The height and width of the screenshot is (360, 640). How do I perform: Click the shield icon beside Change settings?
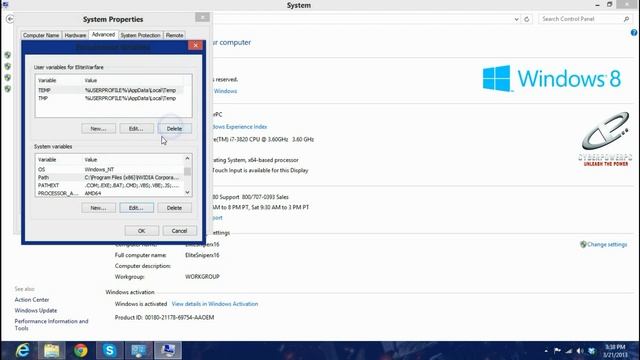pyautogui.click(x=583, y=244)
